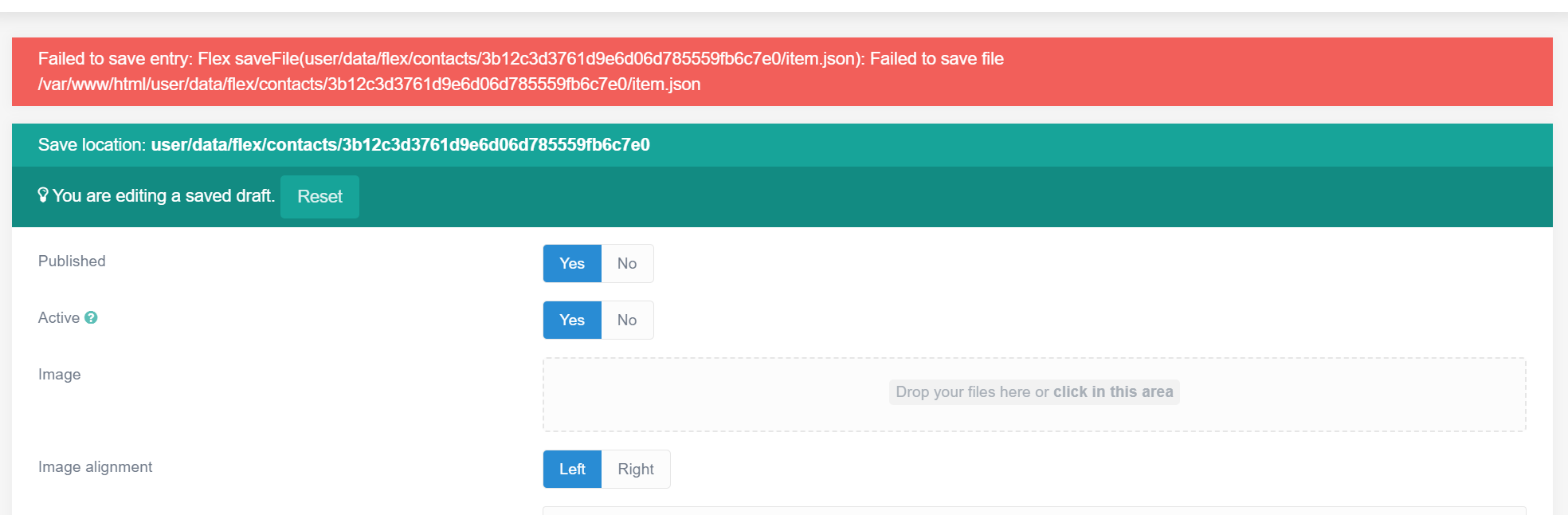Viewport: 1568px width, 515px height.
Task: Set Active to No
Action: click(627, 320)
